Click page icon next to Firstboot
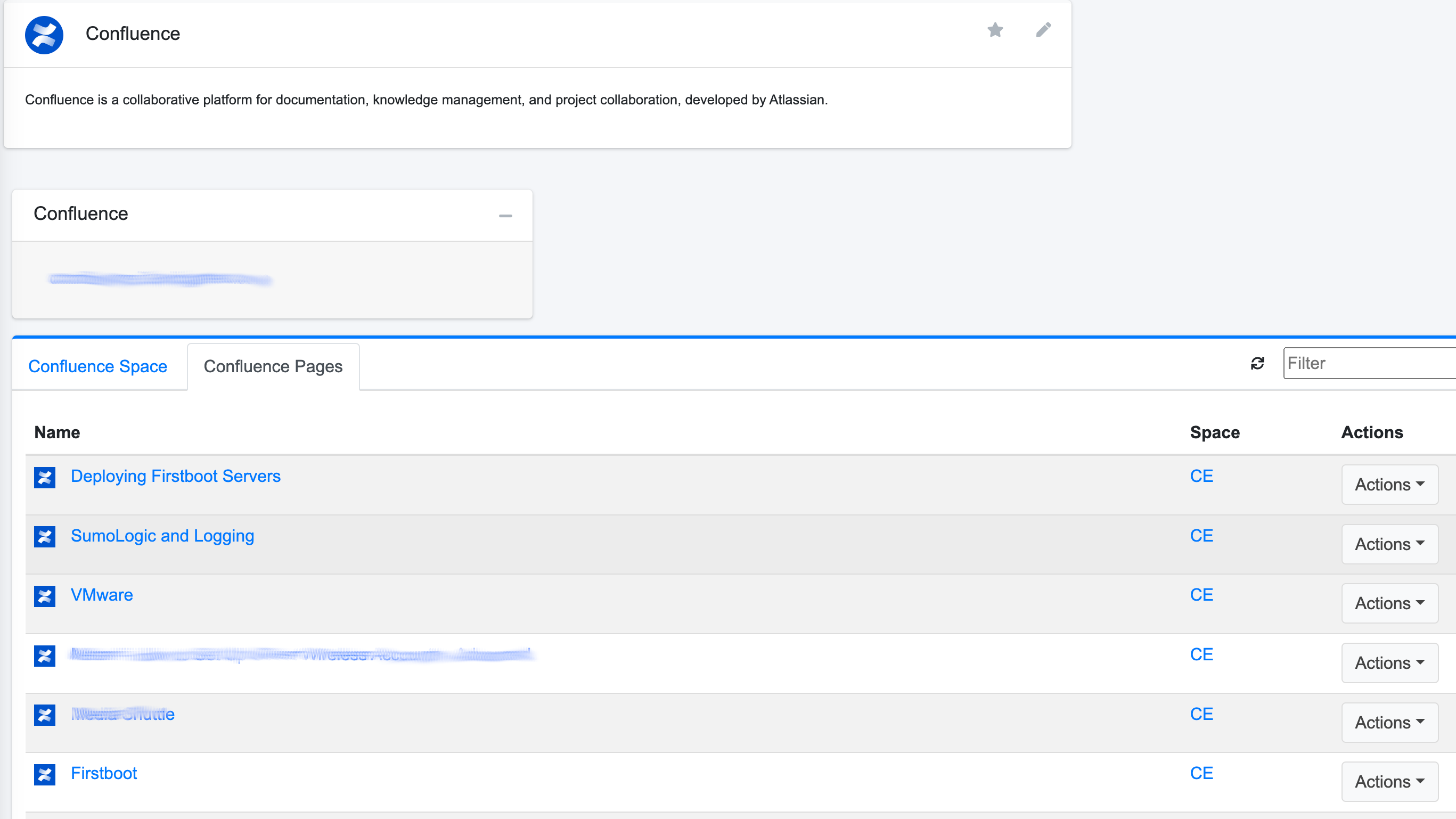The height and width of the screenshot is (819, 1456). click(45, 774)
